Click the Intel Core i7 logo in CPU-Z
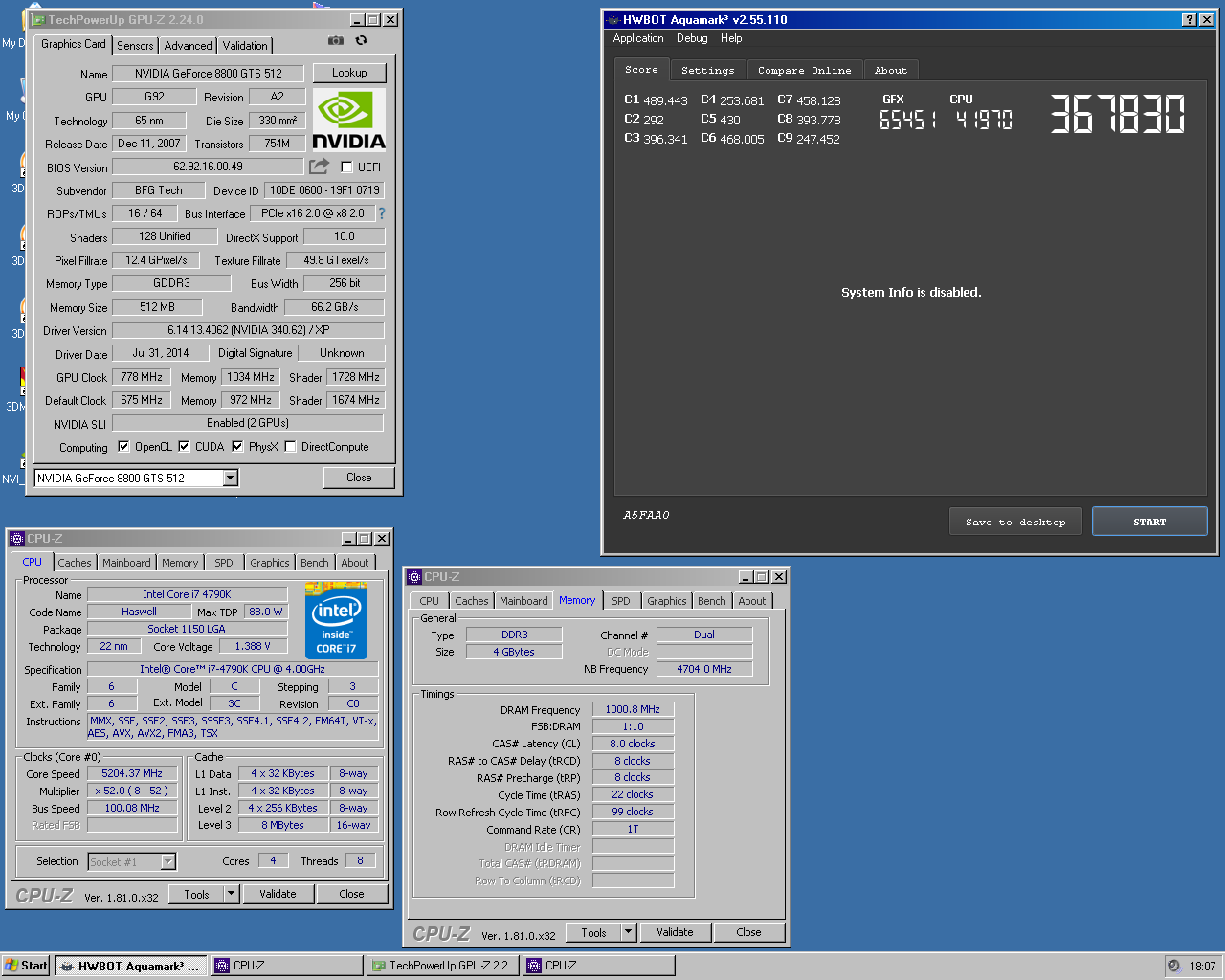This screenshot has width=1225, height=980. tap(336, 620)
